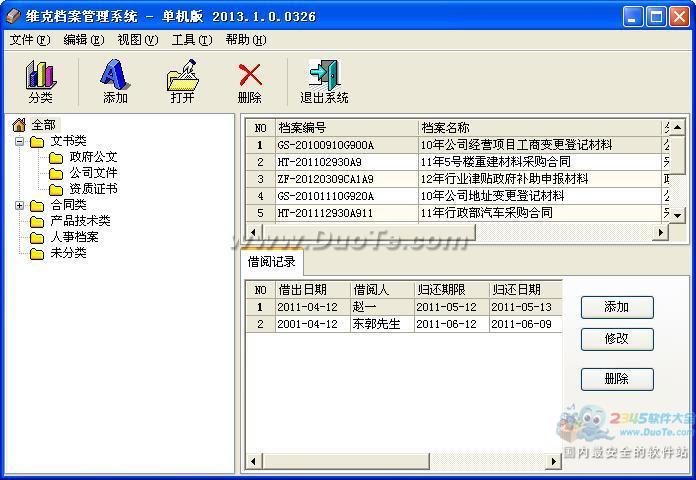
Task: Select borrow record of 东郭先生
Action: [x=404, y=324]
